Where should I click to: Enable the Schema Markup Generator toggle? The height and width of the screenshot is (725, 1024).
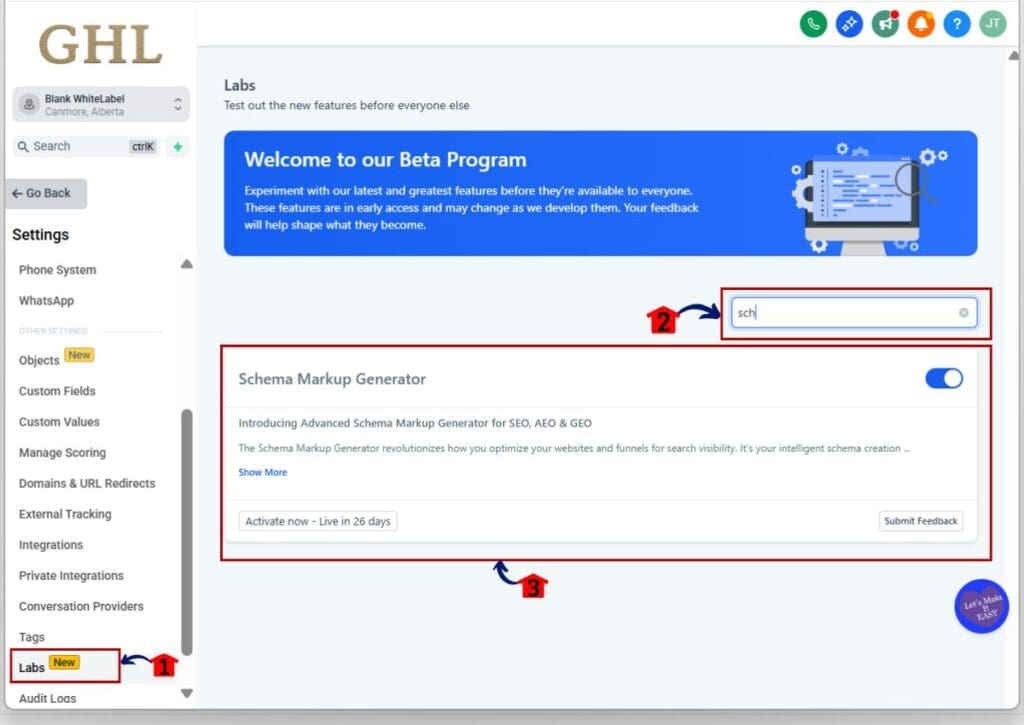943,378
